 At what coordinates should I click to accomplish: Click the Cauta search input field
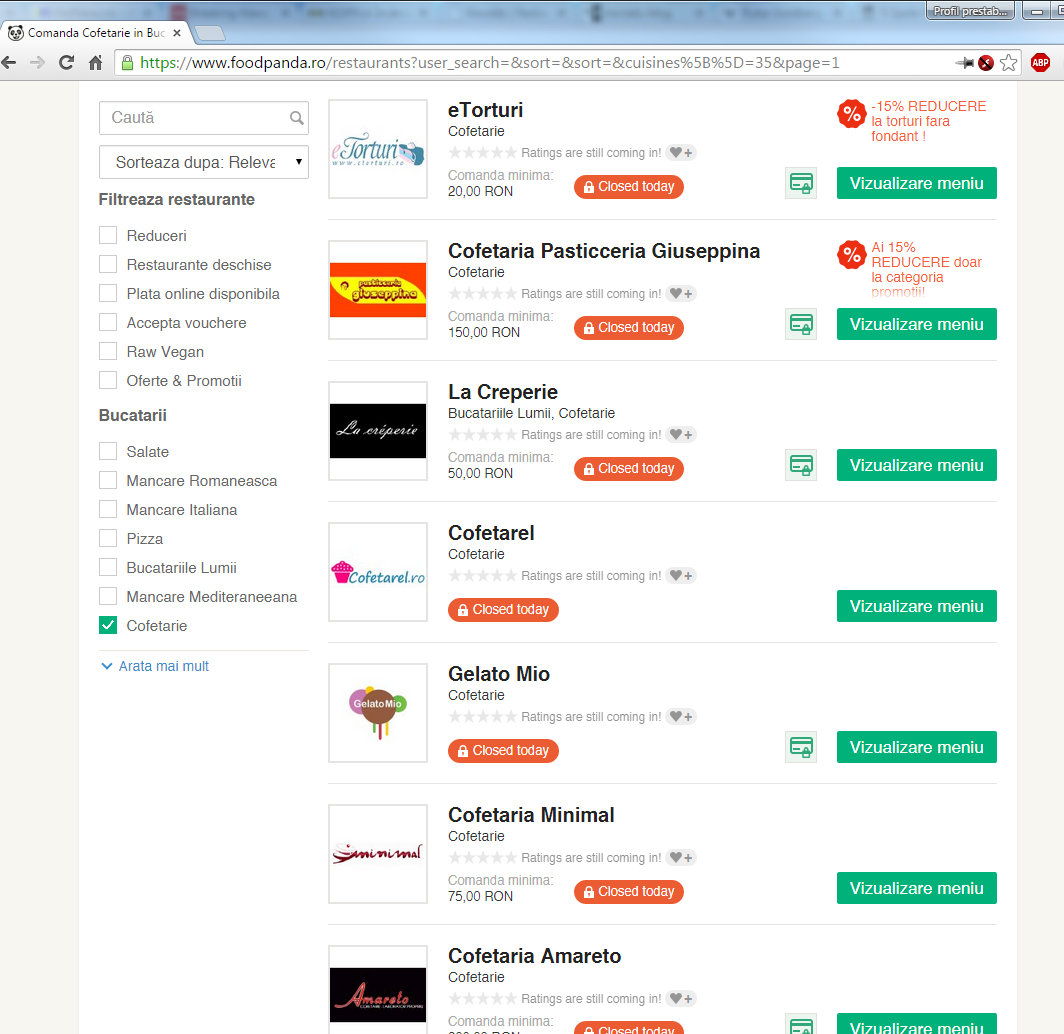(x=204, y=118)
